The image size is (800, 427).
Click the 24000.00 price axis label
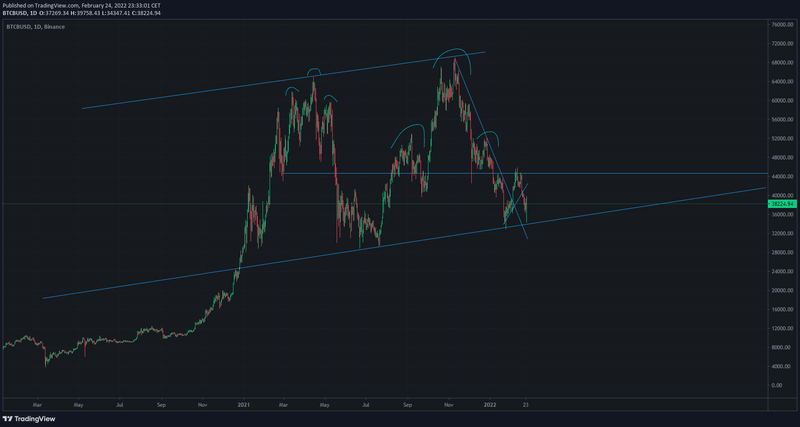781,271
